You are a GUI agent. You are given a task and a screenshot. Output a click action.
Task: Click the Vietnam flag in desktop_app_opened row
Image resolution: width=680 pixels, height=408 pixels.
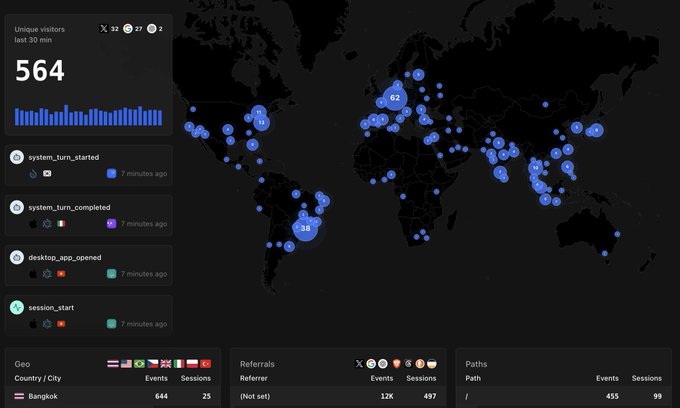point(61,274)
